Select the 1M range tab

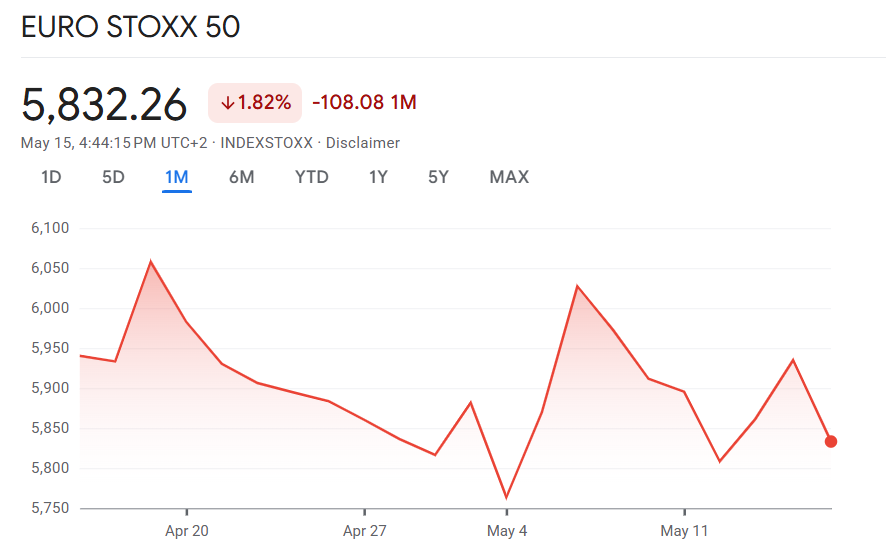pos(176,177)
